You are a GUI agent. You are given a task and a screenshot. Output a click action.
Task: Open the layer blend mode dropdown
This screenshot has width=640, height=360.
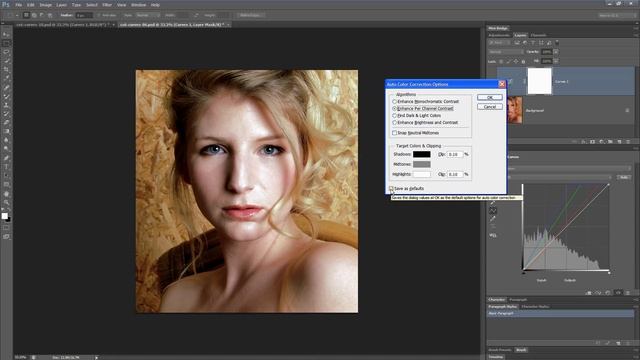(x=506, y=52)
